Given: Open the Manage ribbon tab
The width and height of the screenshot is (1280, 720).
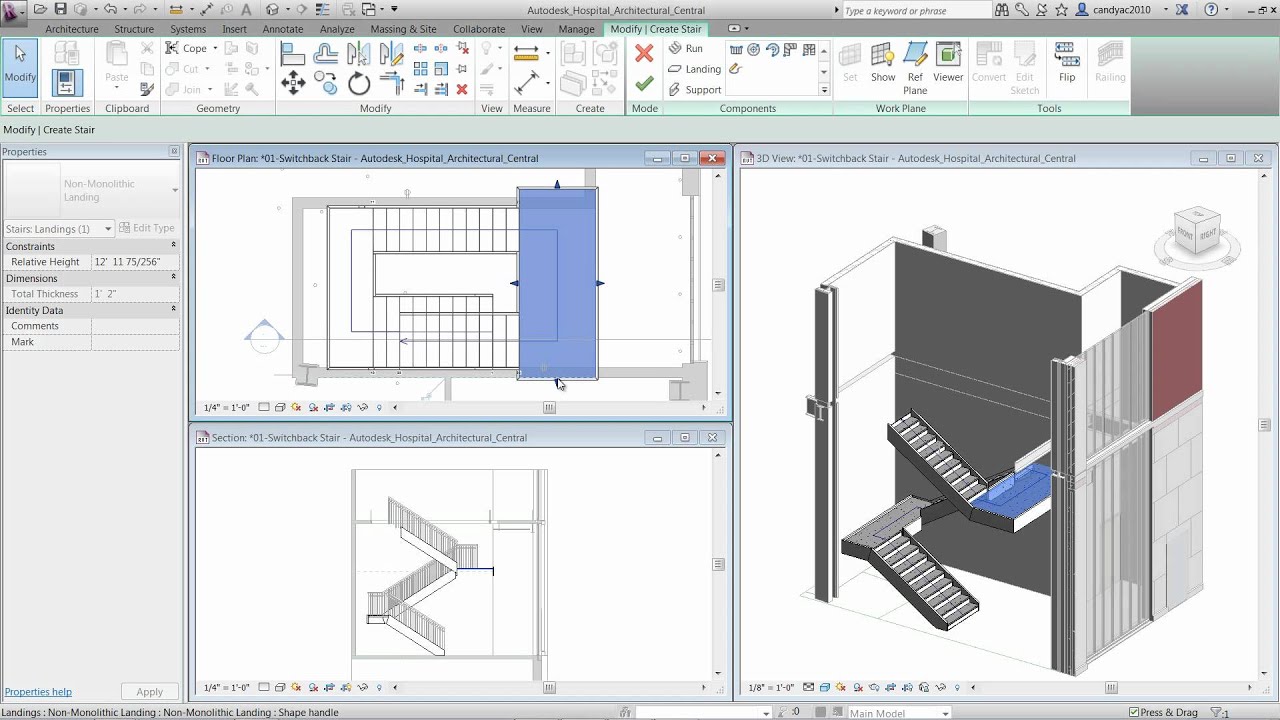Looking at the screenshot, I should pyautogui.click(x=576, y=29).
